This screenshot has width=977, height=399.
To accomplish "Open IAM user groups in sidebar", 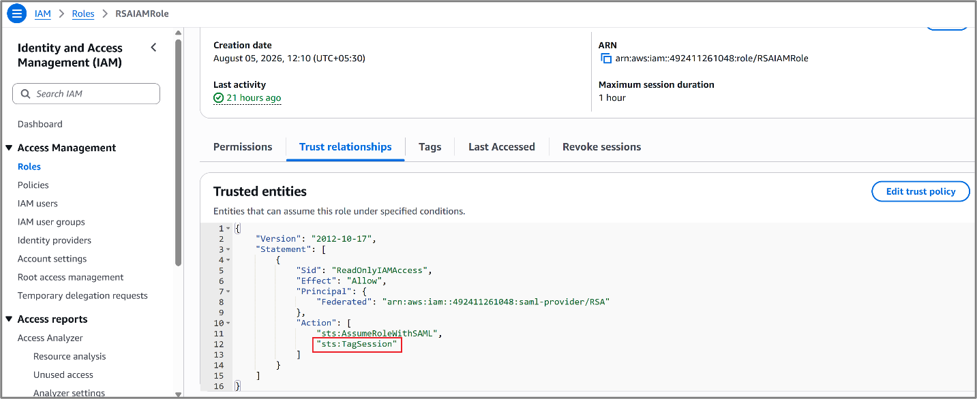I will click(x=51, y=222).
